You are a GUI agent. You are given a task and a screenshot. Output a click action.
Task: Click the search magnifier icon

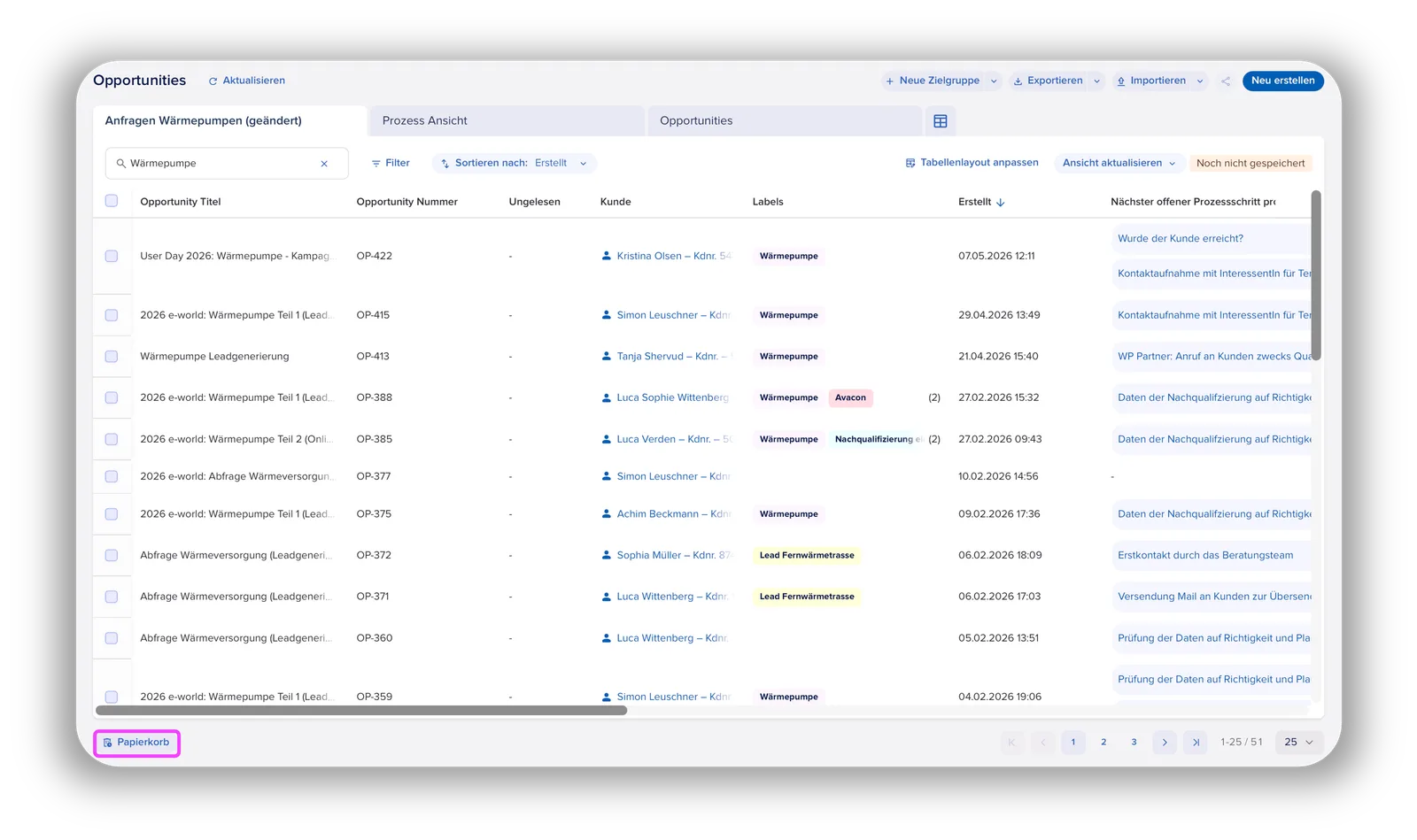point(121,164)
